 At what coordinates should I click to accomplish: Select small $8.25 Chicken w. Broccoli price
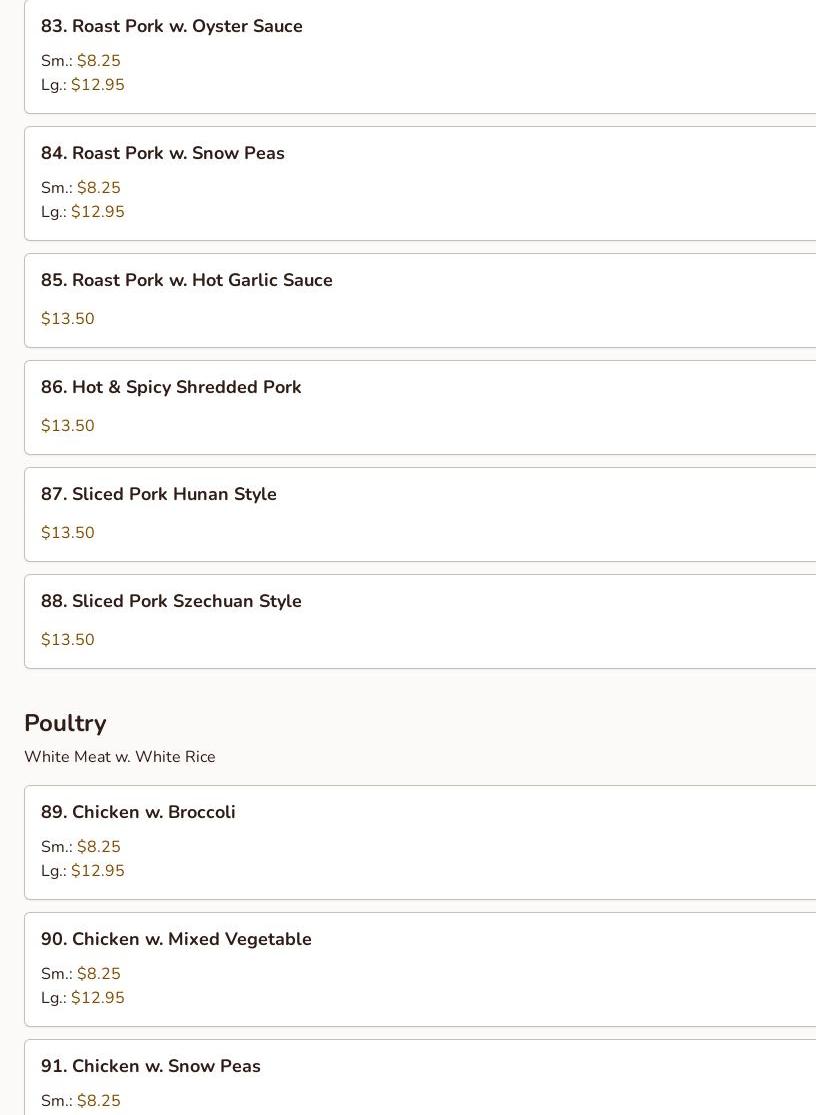click(x=98, y=847)
